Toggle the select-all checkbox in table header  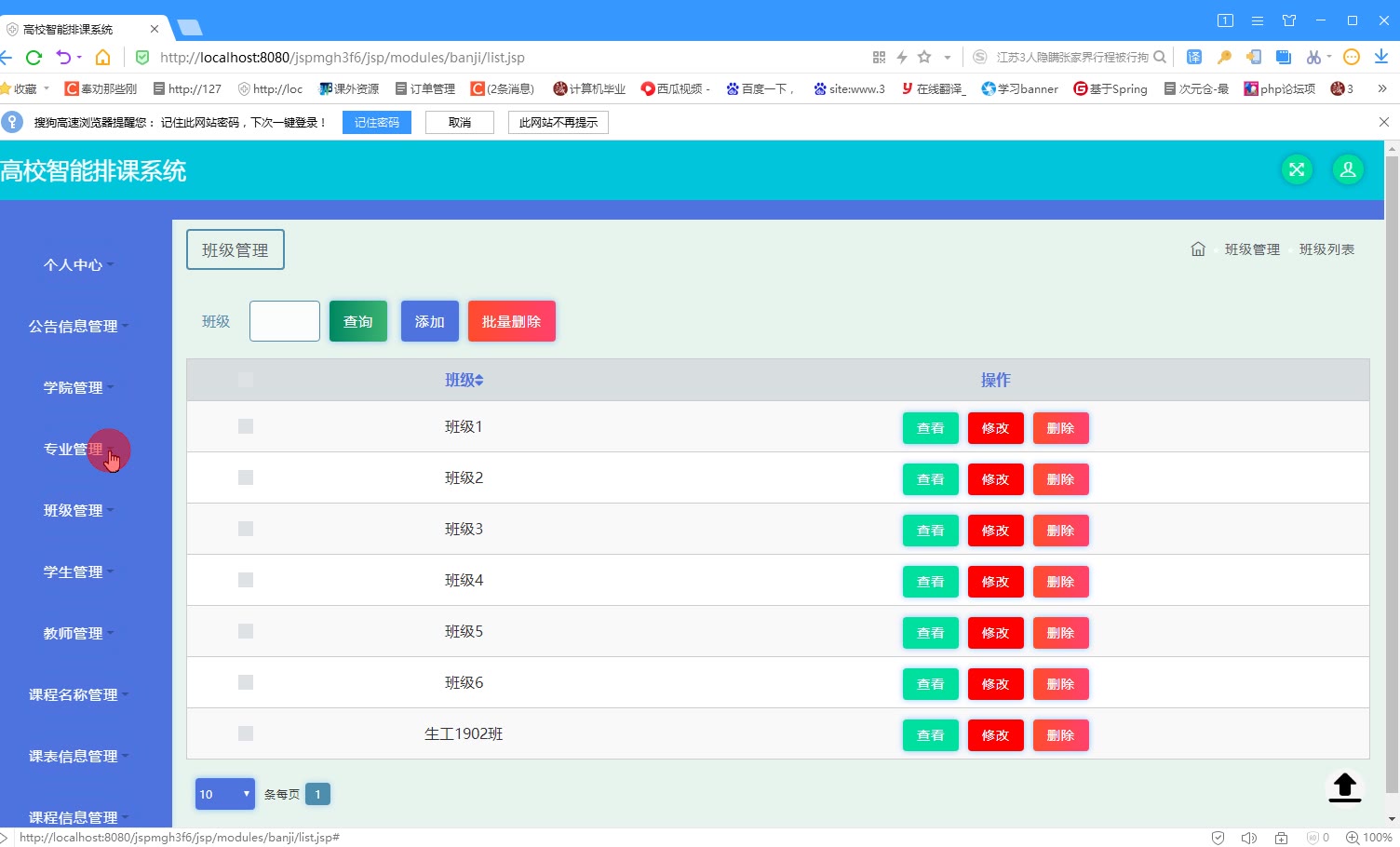246,380
